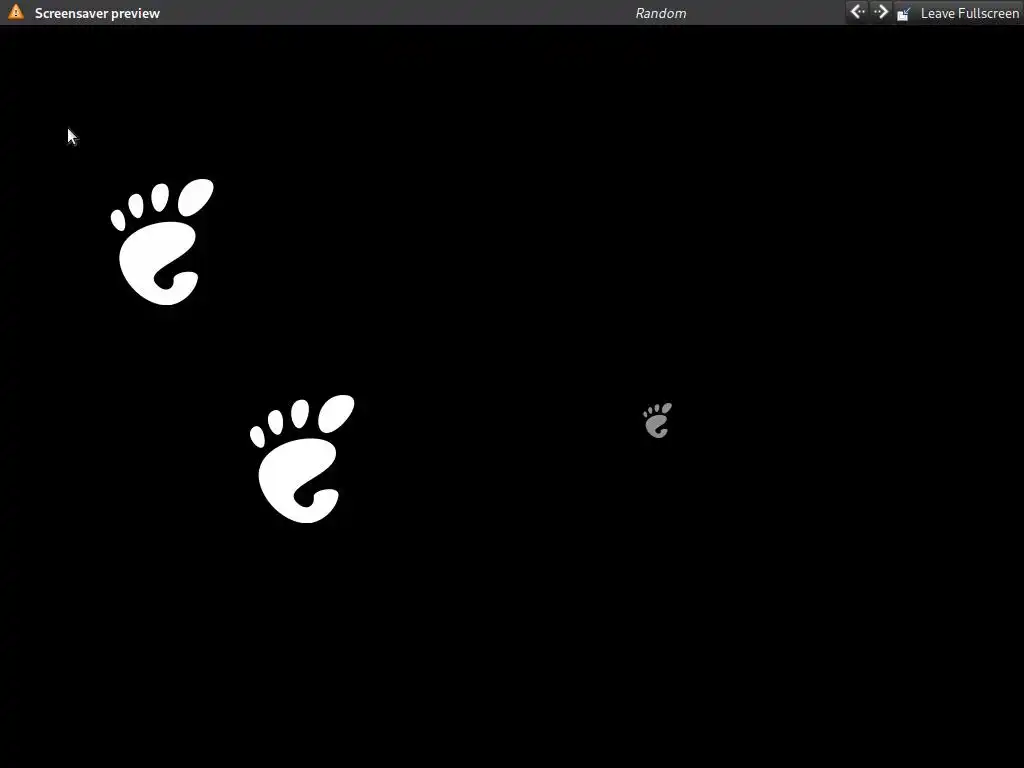Click the small grey GNOME foot logo
Viewport: 1024px width, 768px height.
(657, 420)
